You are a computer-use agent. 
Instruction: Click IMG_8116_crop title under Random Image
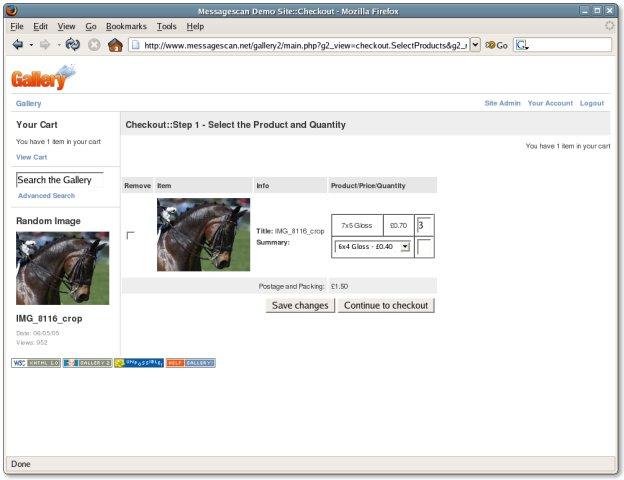point(49,319)
